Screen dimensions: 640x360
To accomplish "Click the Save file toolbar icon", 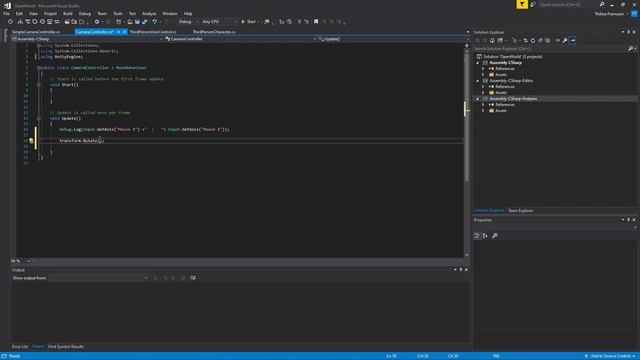I will pos(137,22).
